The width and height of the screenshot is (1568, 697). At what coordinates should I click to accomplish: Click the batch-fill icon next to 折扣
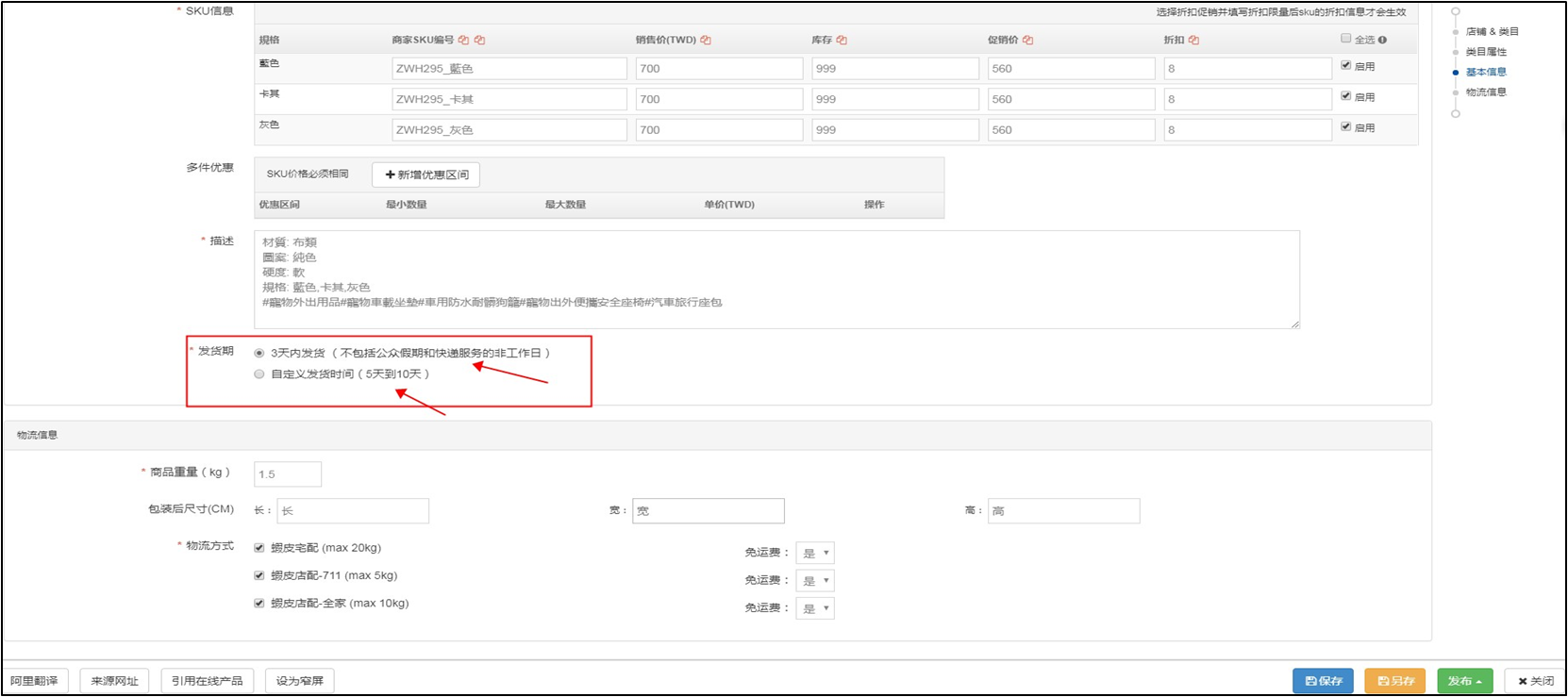(1193, 41)
